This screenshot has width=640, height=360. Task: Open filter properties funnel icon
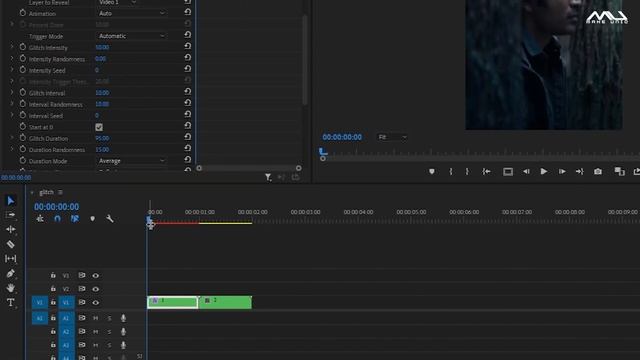[268, 177]
